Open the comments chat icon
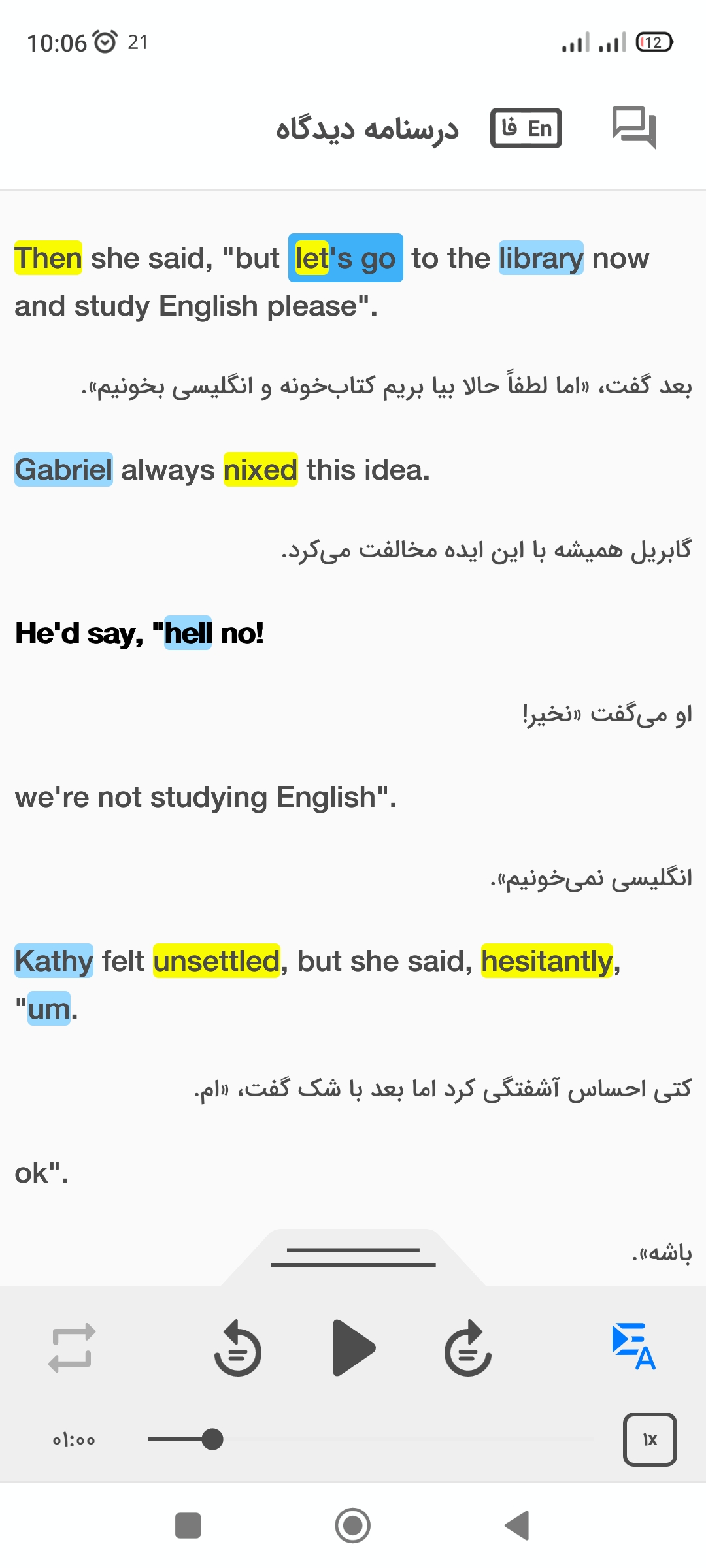The image size is (706, 1568). pyautogui.click(x=633, y=128)
